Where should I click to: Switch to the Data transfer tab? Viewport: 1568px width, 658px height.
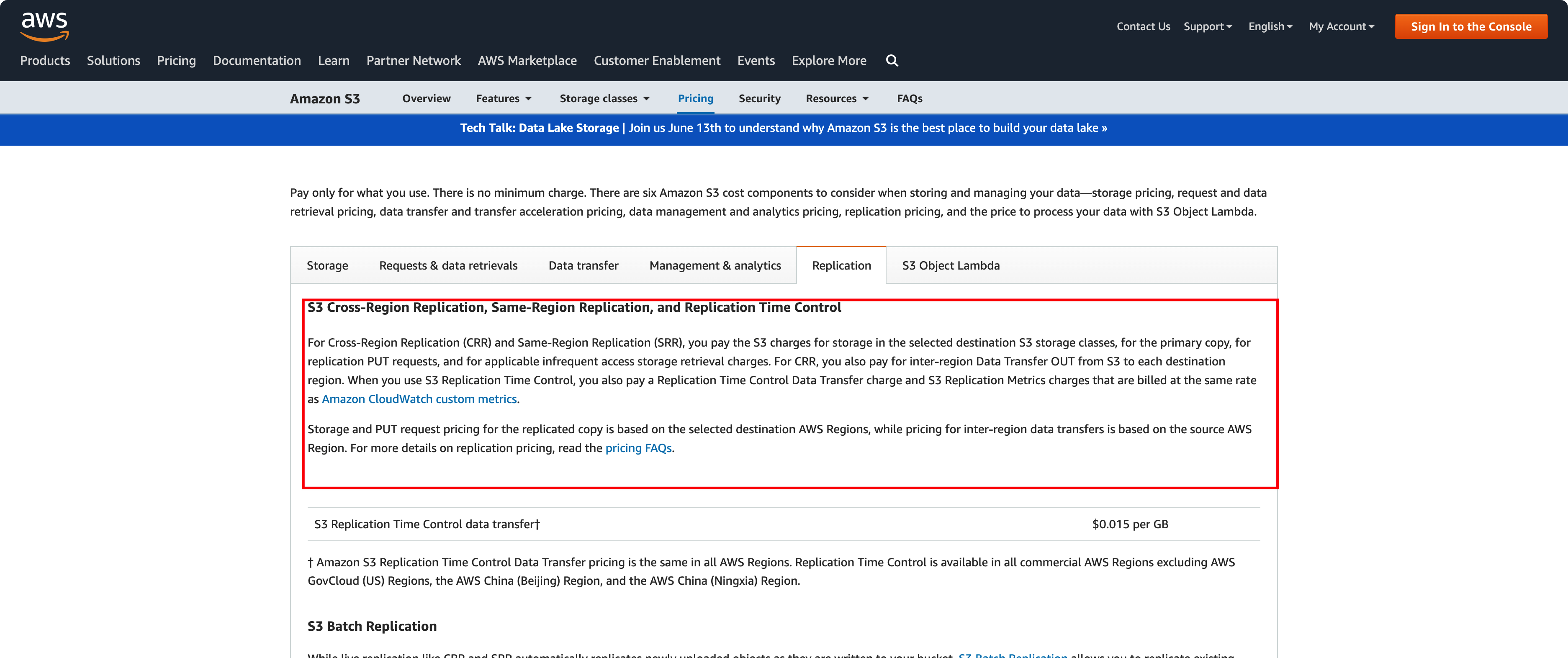[x=583, y=265]
